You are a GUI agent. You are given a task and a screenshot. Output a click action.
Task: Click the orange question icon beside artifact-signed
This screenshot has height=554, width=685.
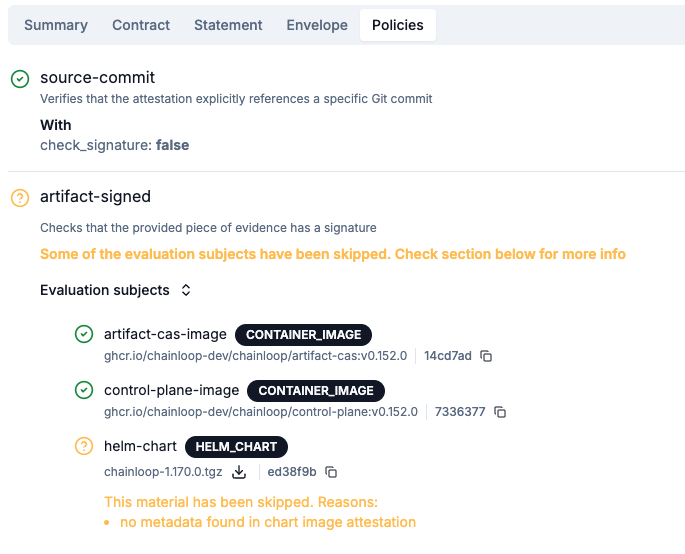point(20,198)
